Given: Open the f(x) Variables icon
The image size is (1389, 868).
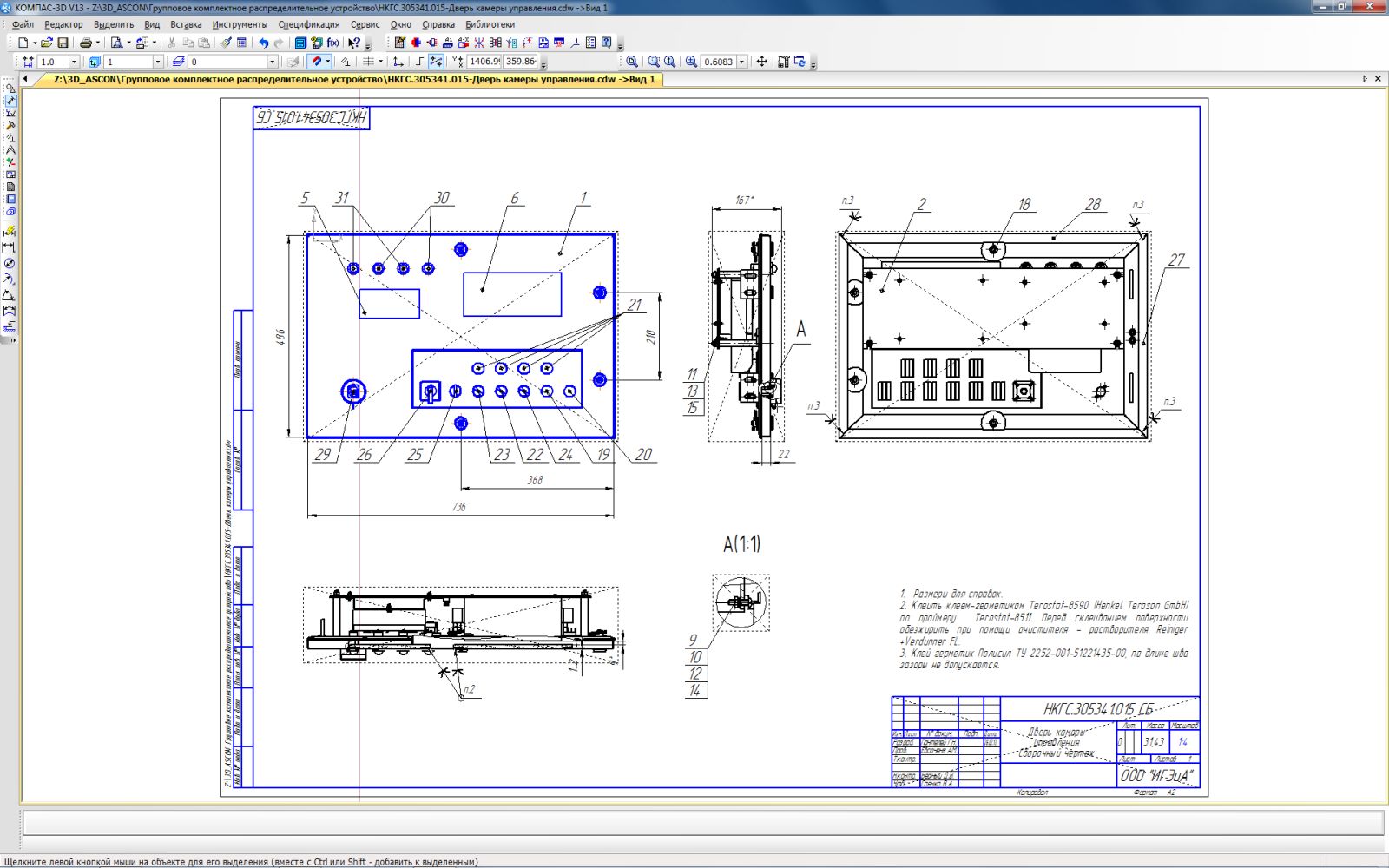Looking at the screenshot, I should [x=332, y=43].
